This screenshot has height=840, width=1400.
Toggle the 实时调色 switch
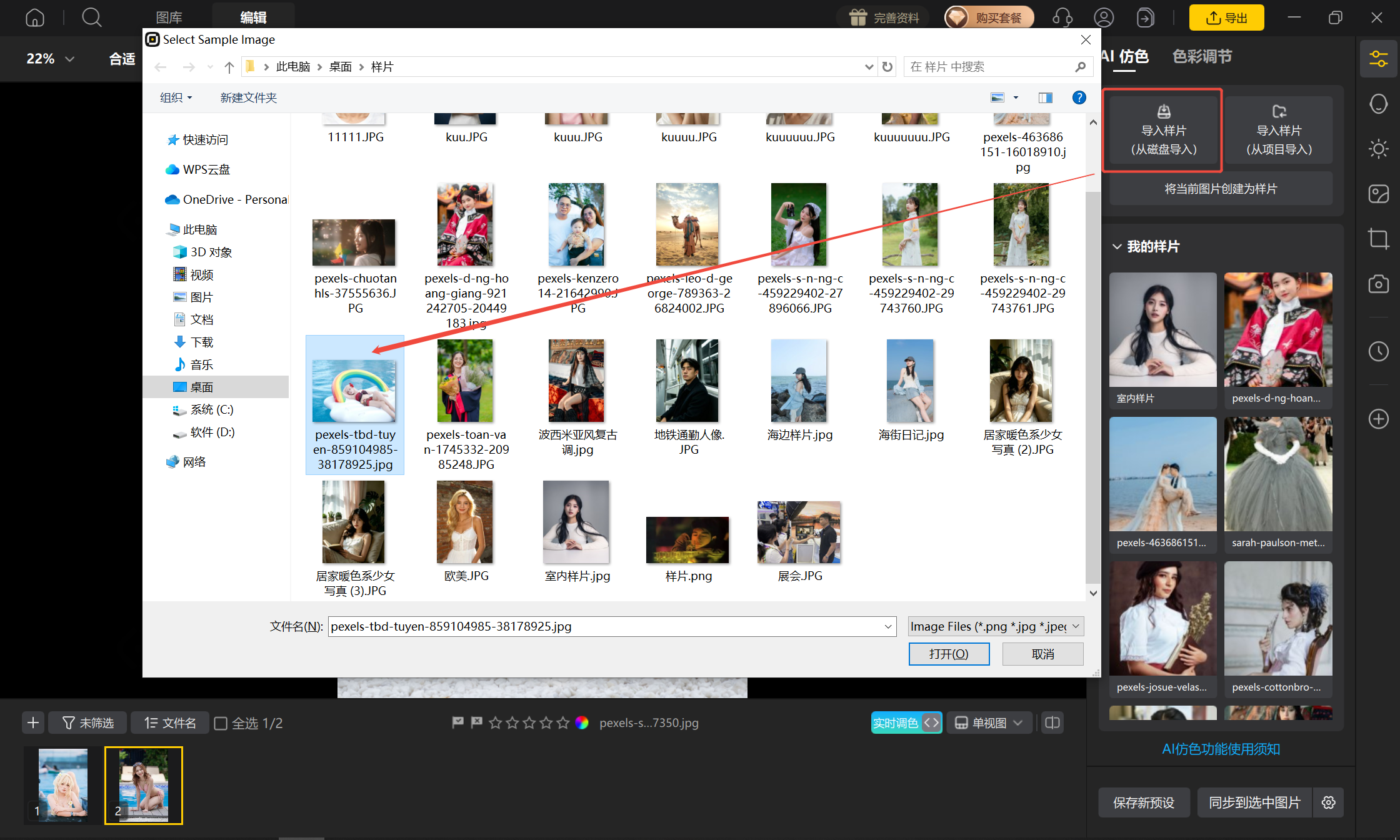click(906, 723)
